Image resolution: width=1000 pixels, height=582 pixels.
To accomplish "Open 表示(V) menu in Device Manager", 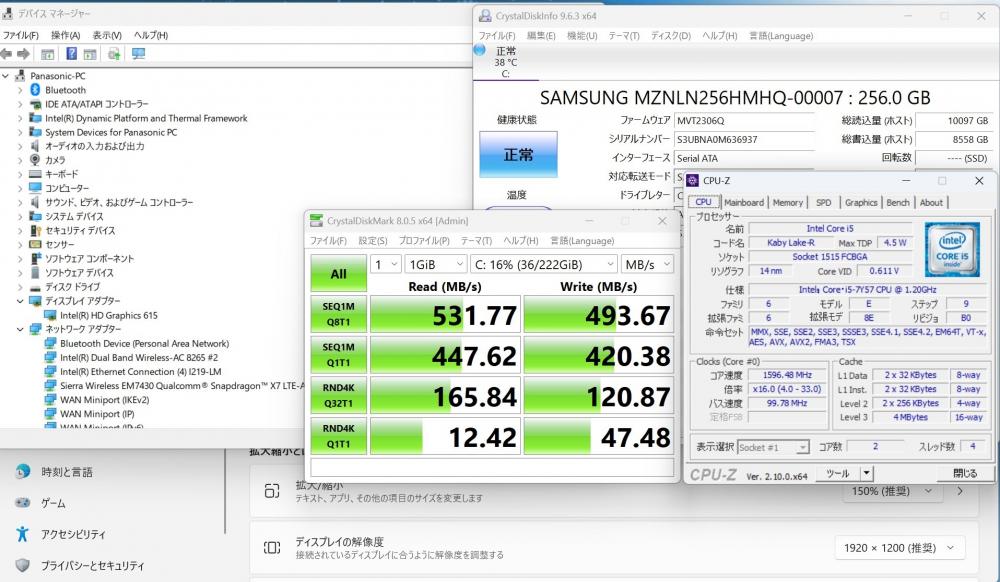I will pyautogui.click(x=107, y=35).
